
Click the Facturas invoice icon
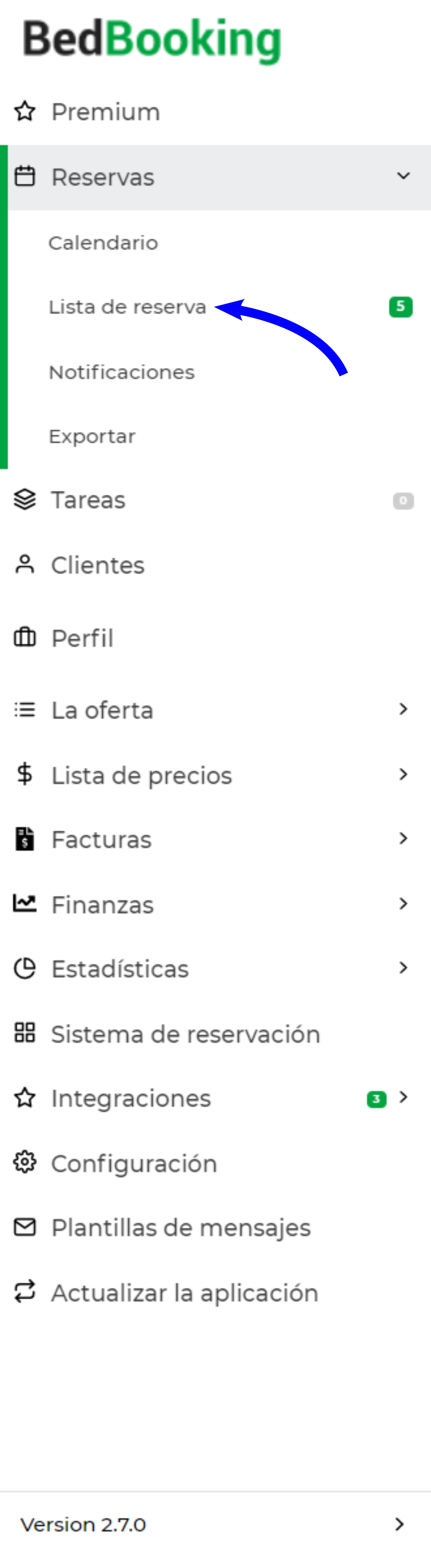tap(25, 839)
